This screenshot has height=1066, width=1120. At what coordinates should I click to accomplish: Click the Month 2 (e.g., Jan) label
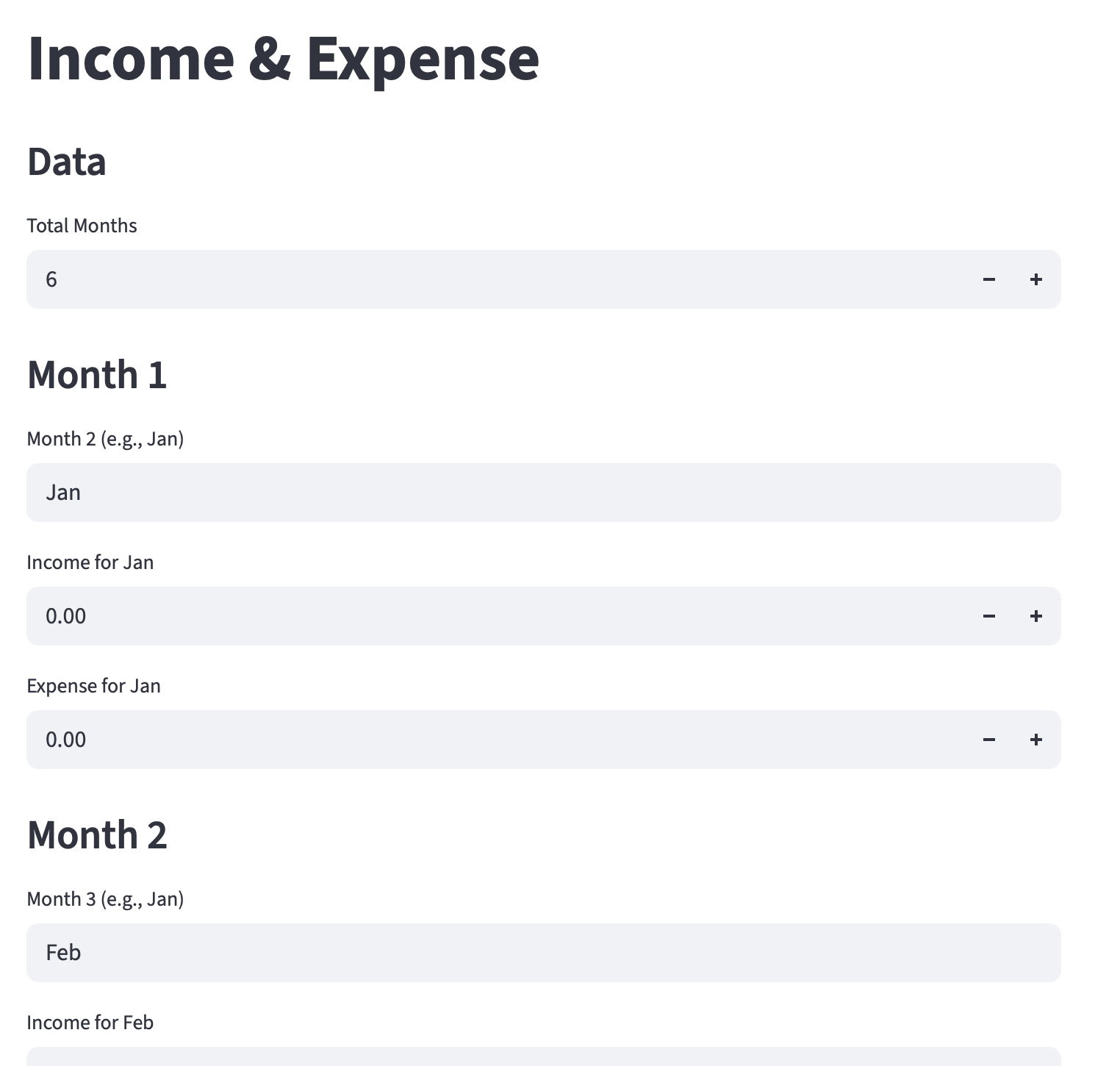click(x=105, y=438)
